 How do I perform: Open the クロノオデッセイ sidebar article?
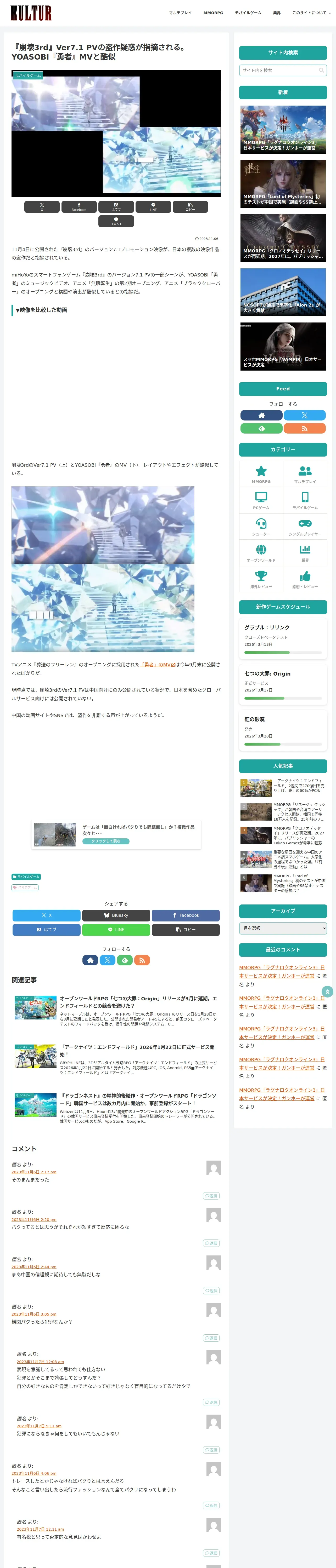click(x=283, y=238)
